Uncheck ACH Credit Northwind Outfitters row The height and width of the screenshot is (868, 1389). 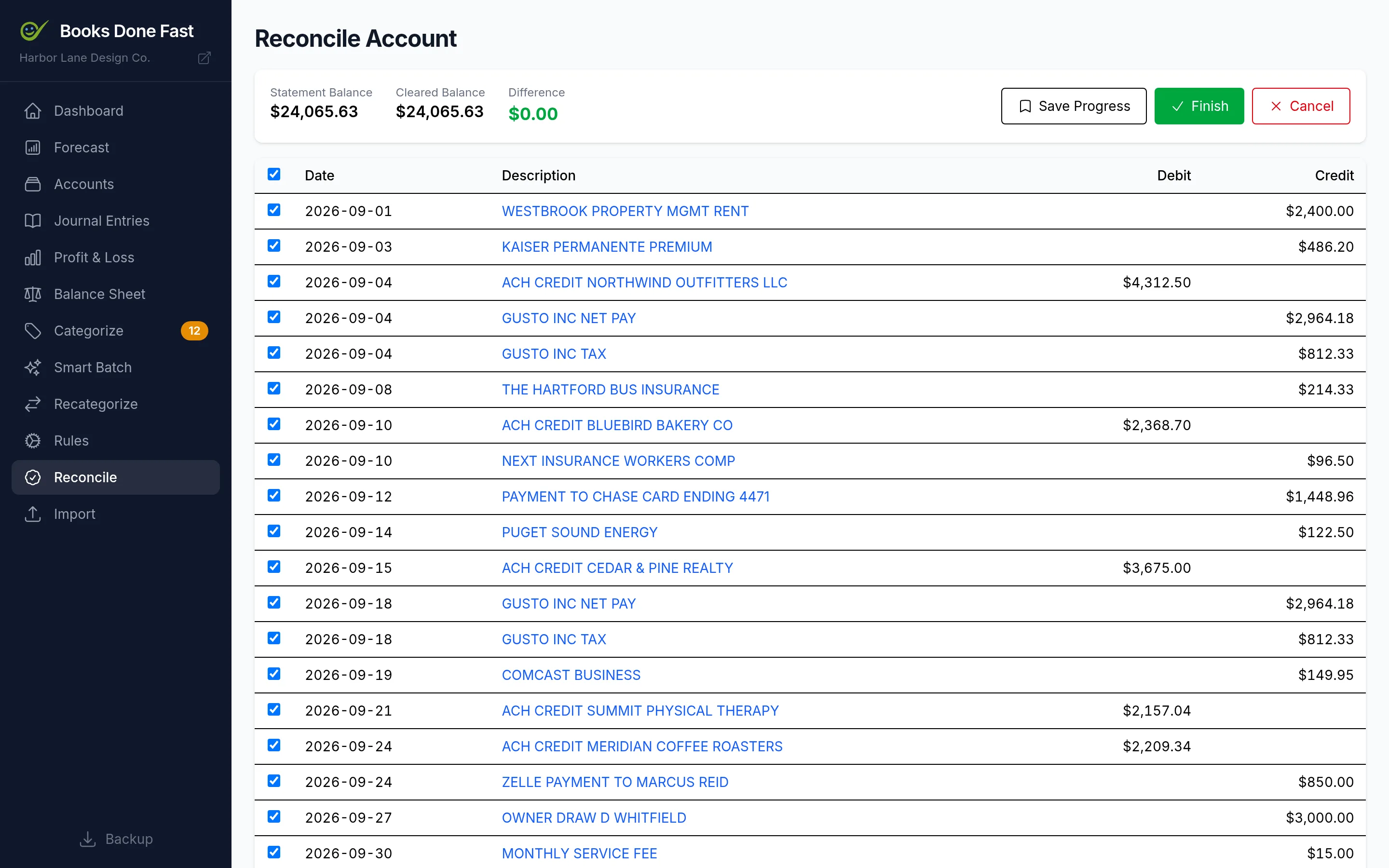coord(274,281)
